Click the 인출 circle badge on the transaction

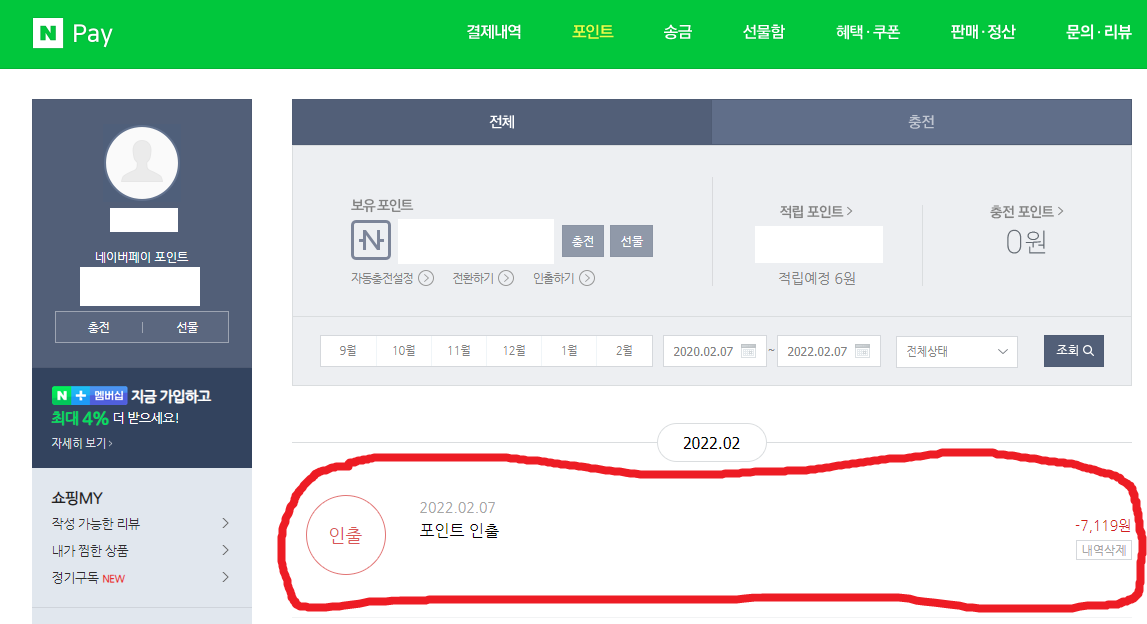tap(345, 535)
